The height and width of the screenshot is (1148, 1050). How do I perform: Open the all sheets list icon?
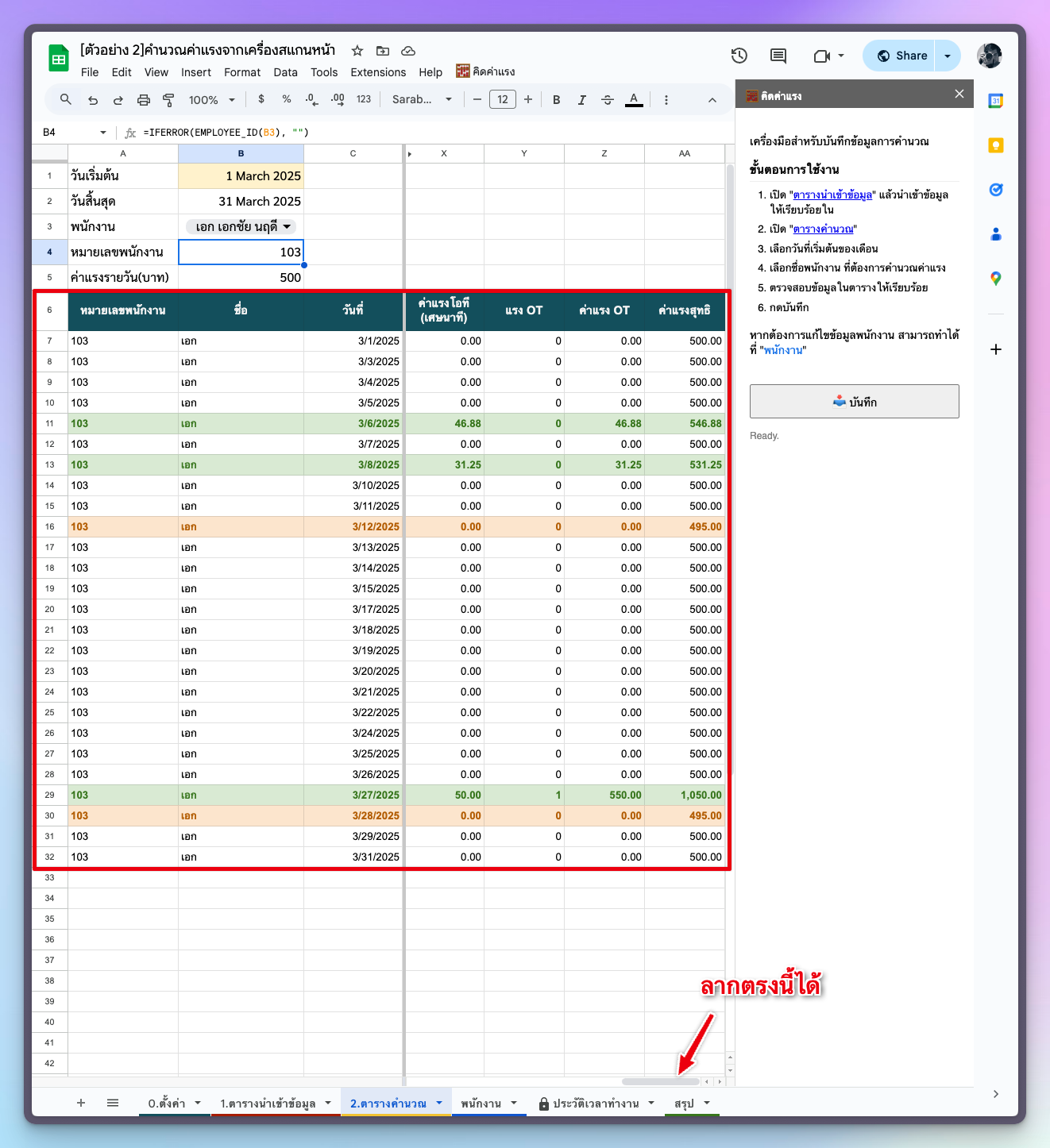pyautogui.click(x=113, y=1103)
